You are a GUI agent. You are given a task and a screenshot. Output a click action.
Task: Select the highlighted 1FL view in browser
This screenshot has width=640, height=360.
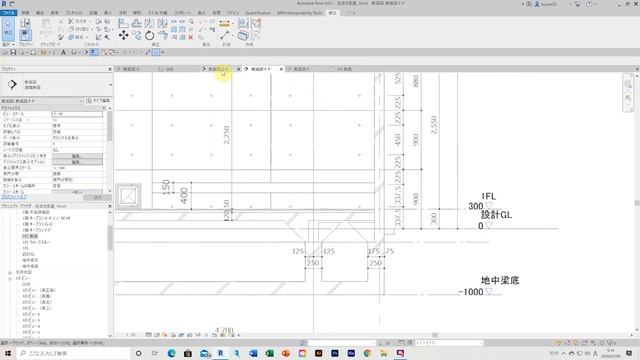click(30, 236)
